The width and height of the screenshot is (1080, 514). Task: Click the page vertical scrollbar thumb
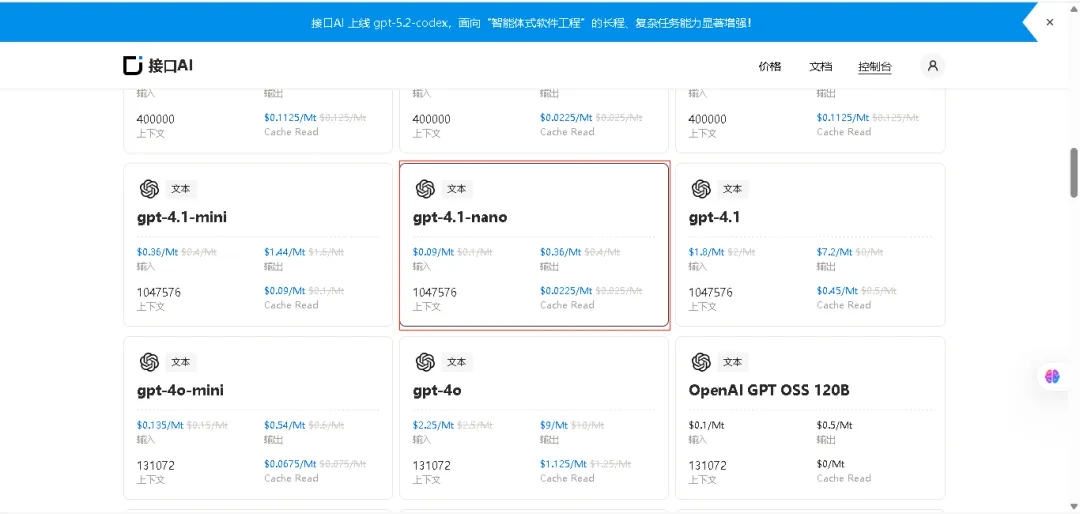coord(1074,172)
